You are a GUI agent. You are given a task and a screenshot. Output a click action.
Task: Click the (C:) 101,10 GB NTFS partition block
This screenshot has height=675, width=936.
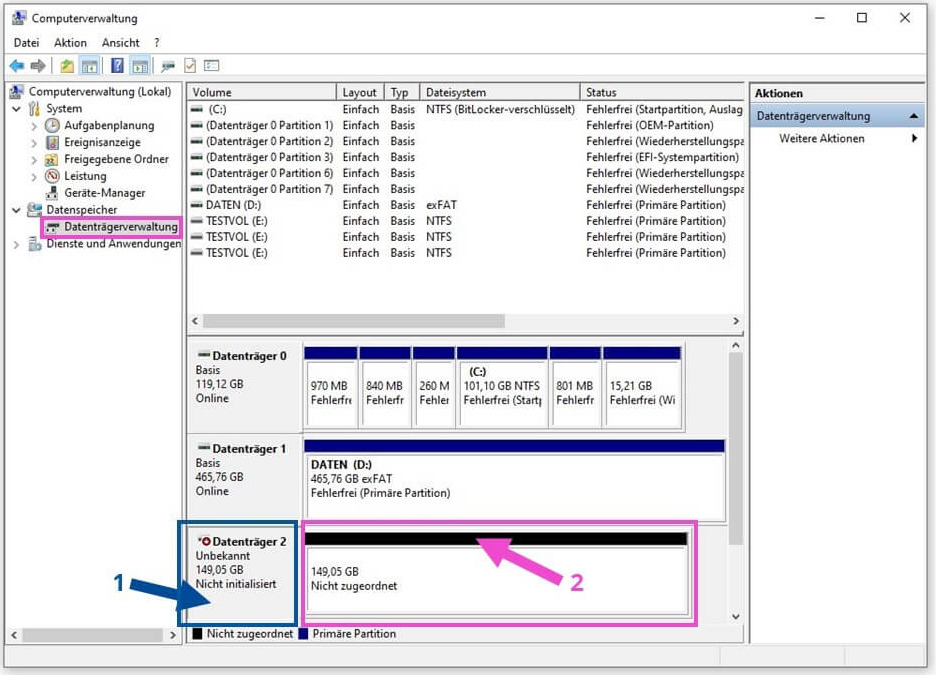pos(502,387)
